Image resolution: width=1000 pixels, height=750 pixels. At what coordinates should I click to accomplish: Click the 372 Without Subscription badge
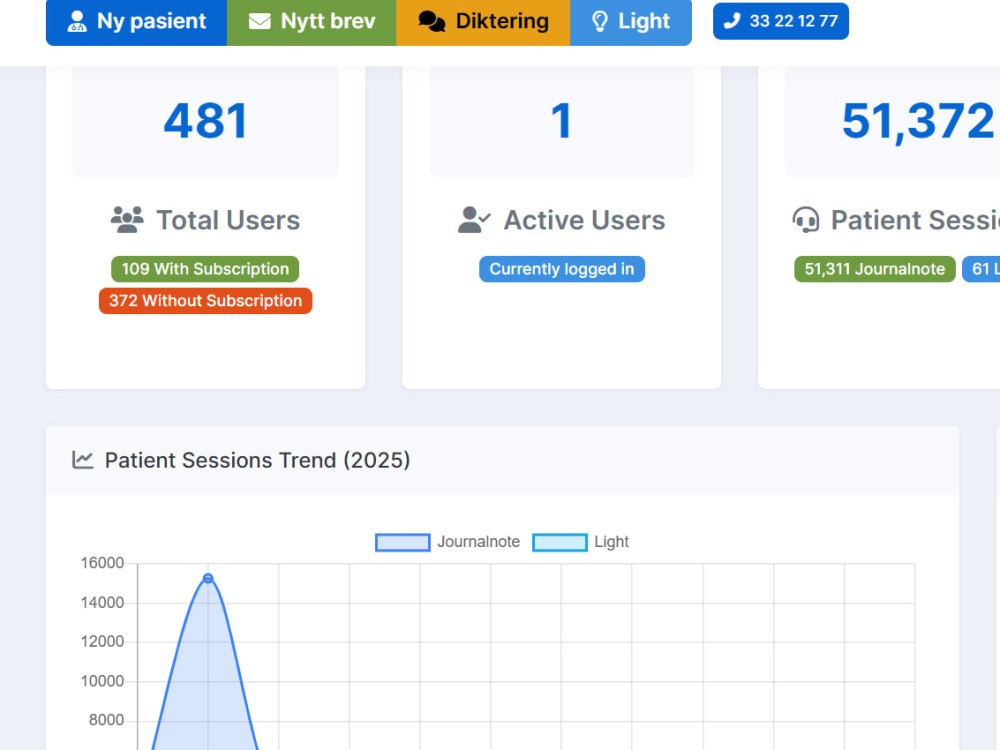205,301
